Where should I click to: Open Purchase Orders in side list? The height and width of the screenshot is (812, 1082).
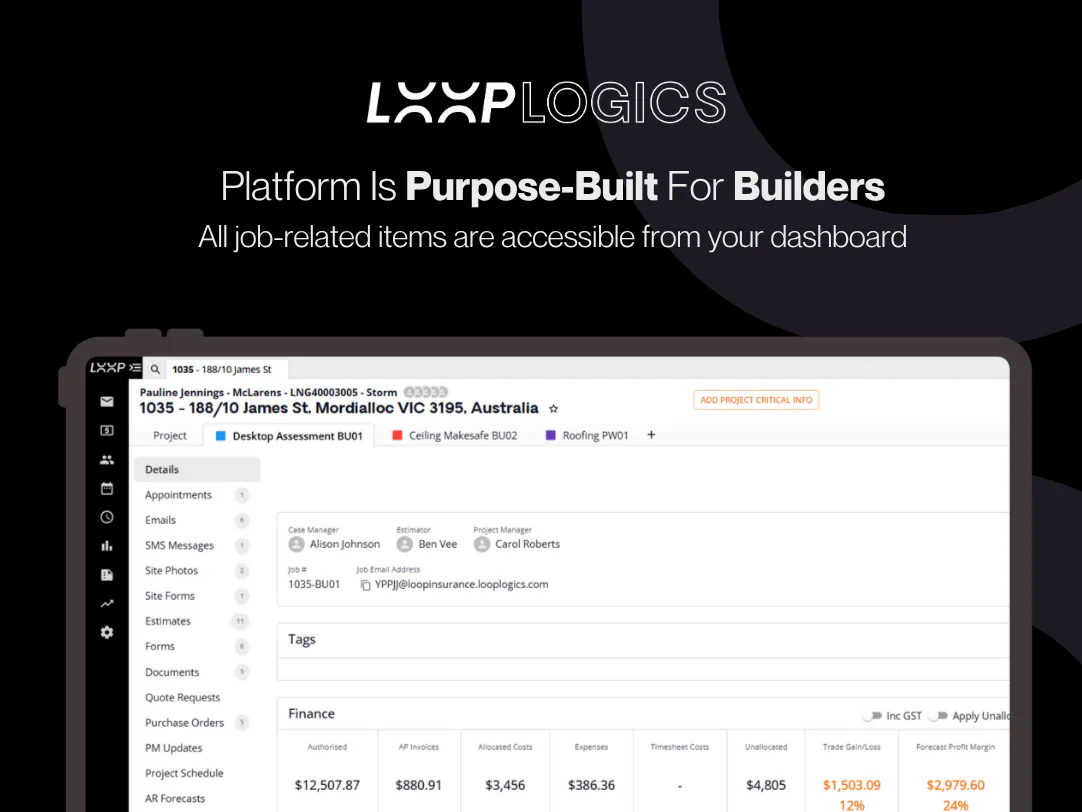[x=184, y=722]
